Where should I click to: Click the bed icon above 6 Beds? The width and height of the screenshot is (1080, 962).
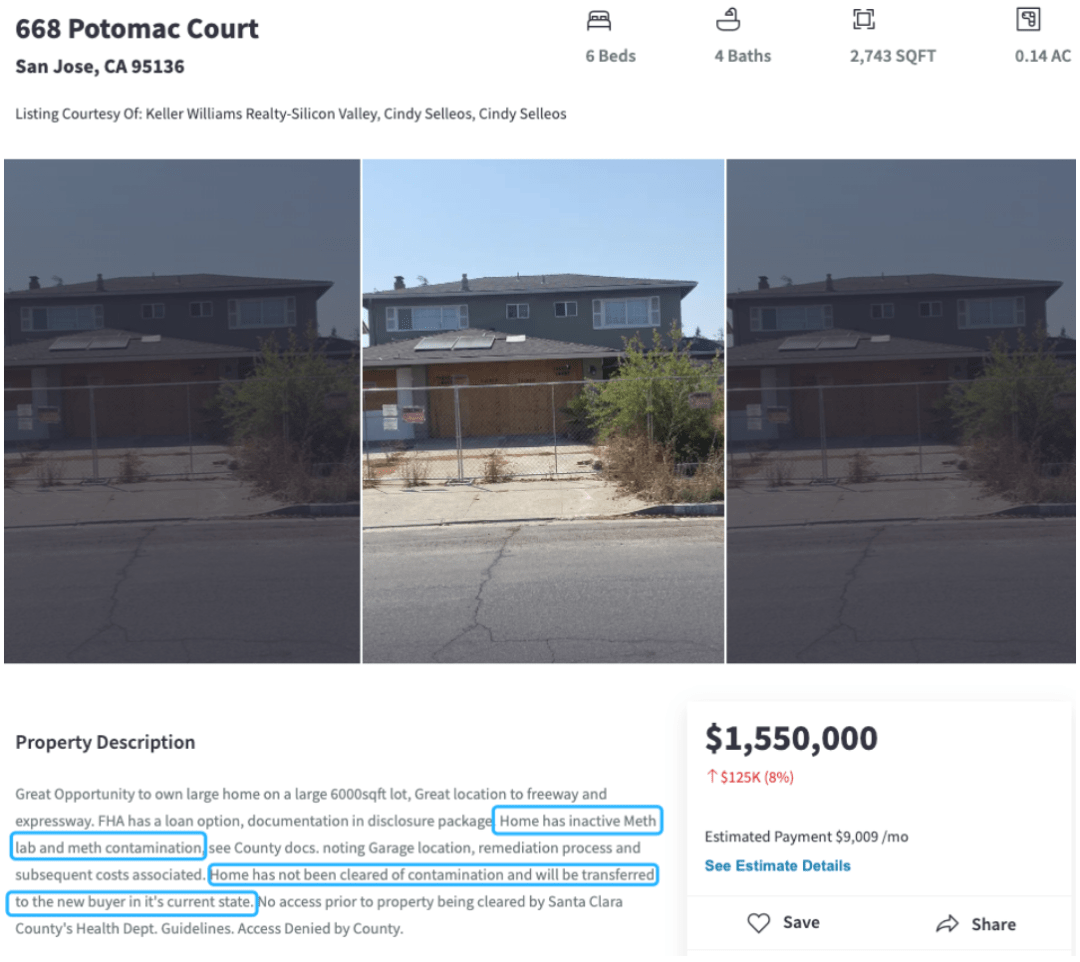tap(599, 20)
